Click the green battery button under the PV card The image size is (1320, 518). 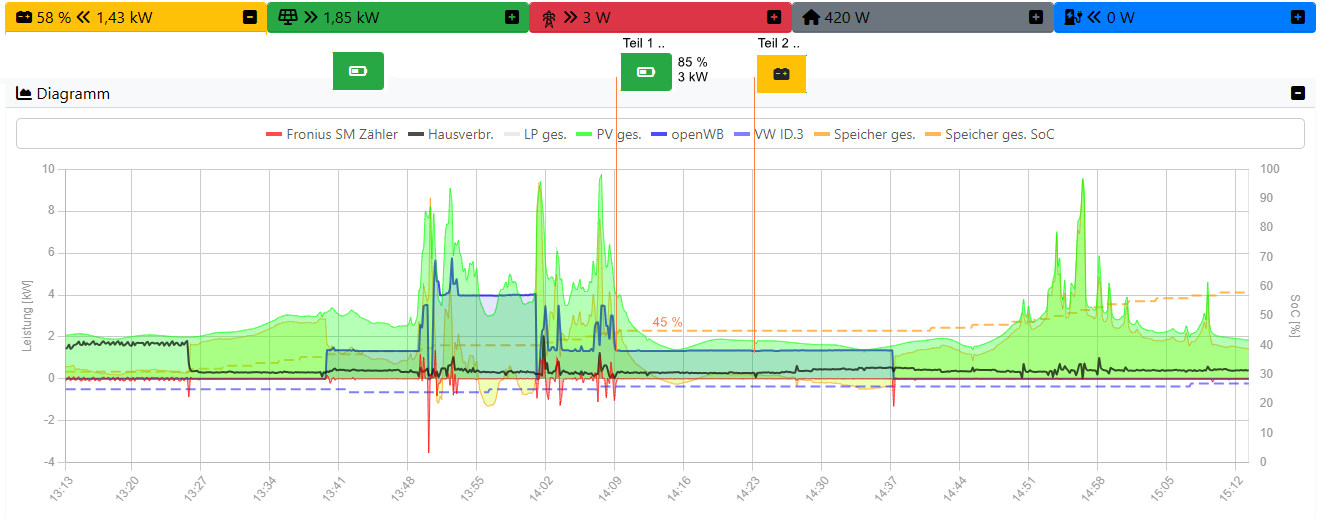coord(358,71)
